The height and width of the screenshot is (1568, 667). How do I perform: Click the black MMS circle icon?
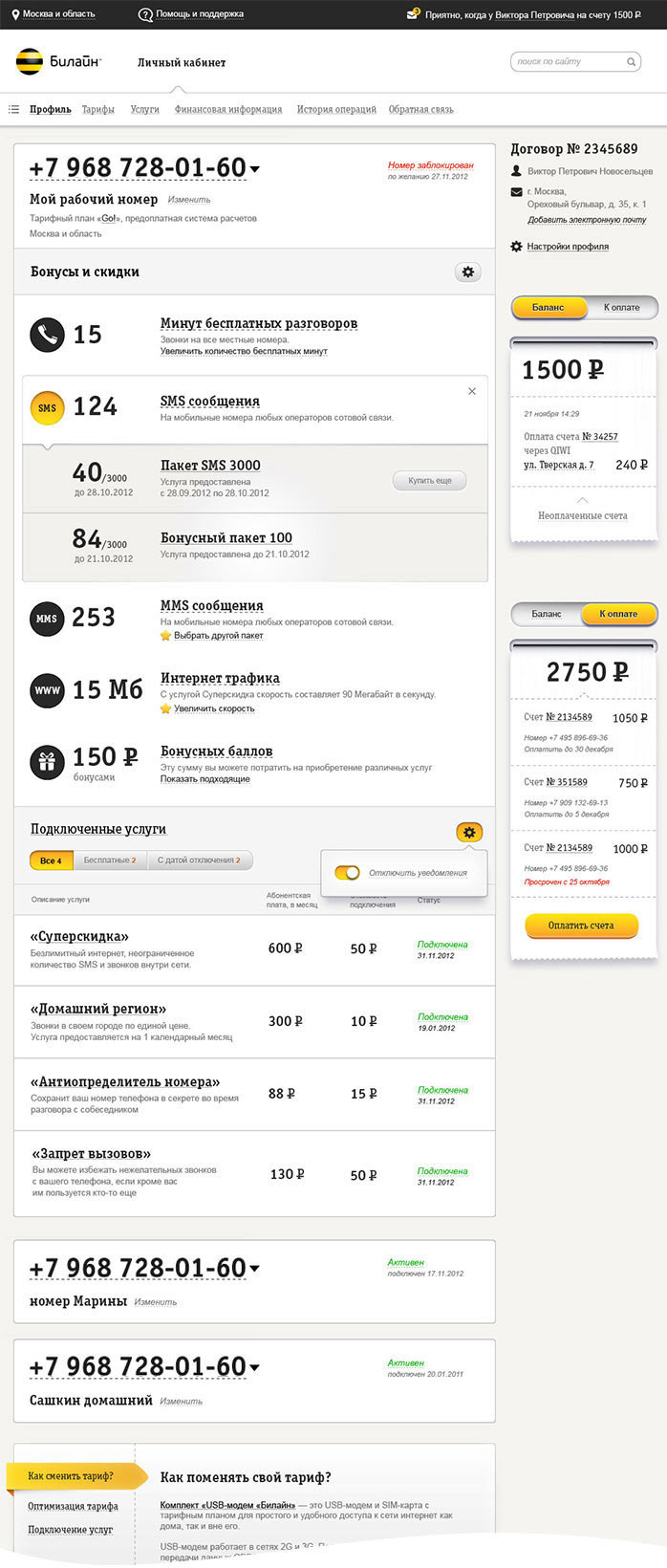tap(47, 619)
